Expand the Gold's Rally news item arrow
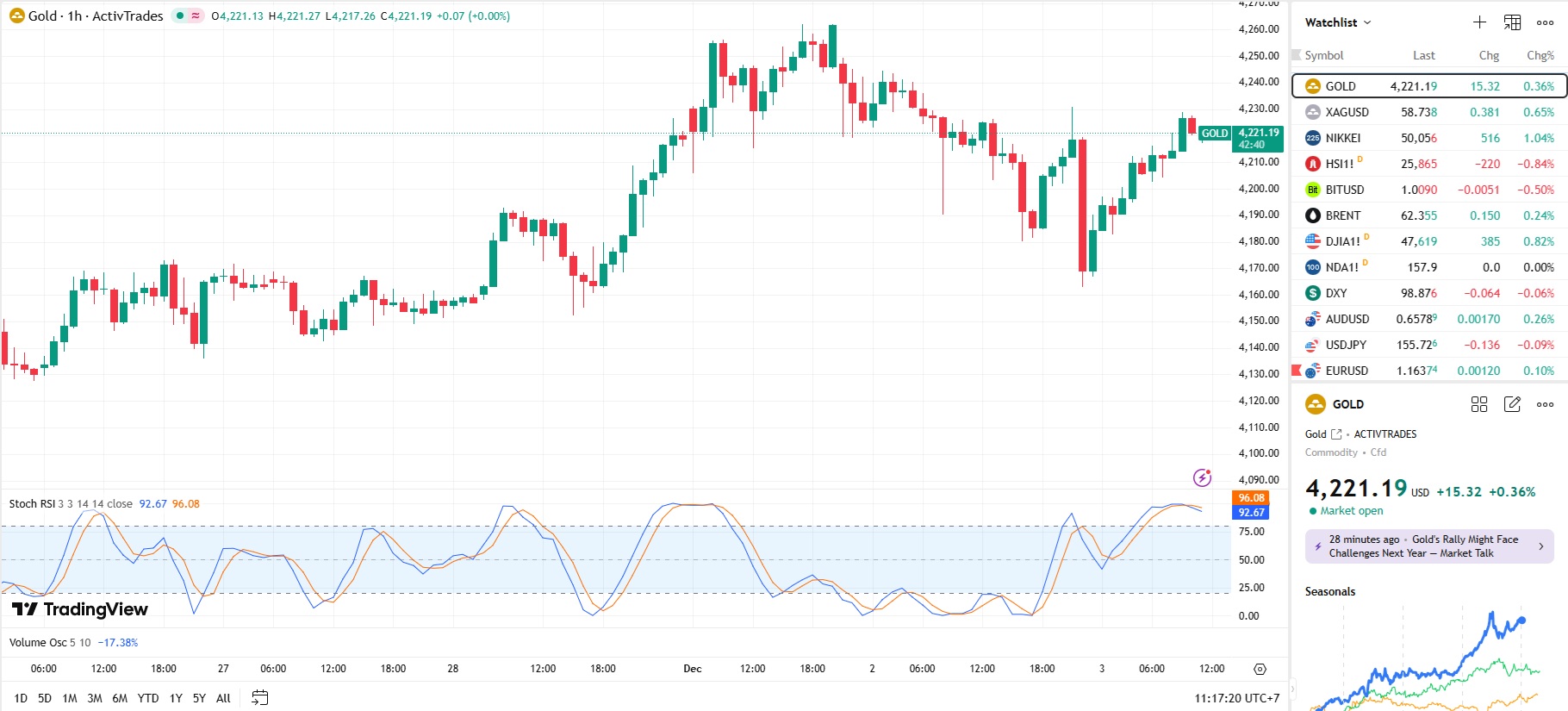 point(1540,546)
